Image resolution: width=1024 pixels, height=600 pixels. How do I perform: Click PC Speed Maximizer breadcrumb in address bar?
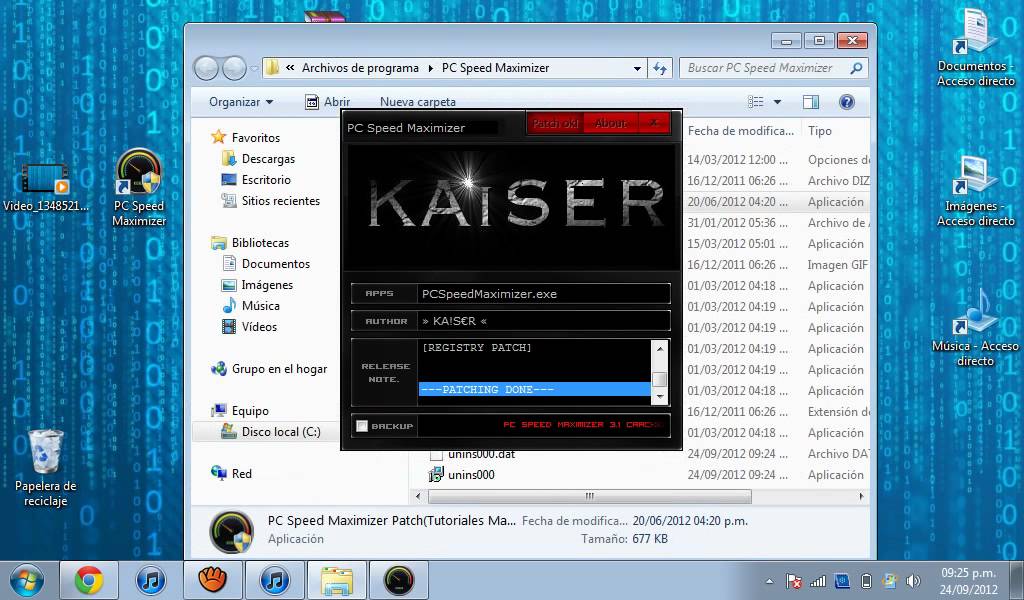click(x=495, y=68)
